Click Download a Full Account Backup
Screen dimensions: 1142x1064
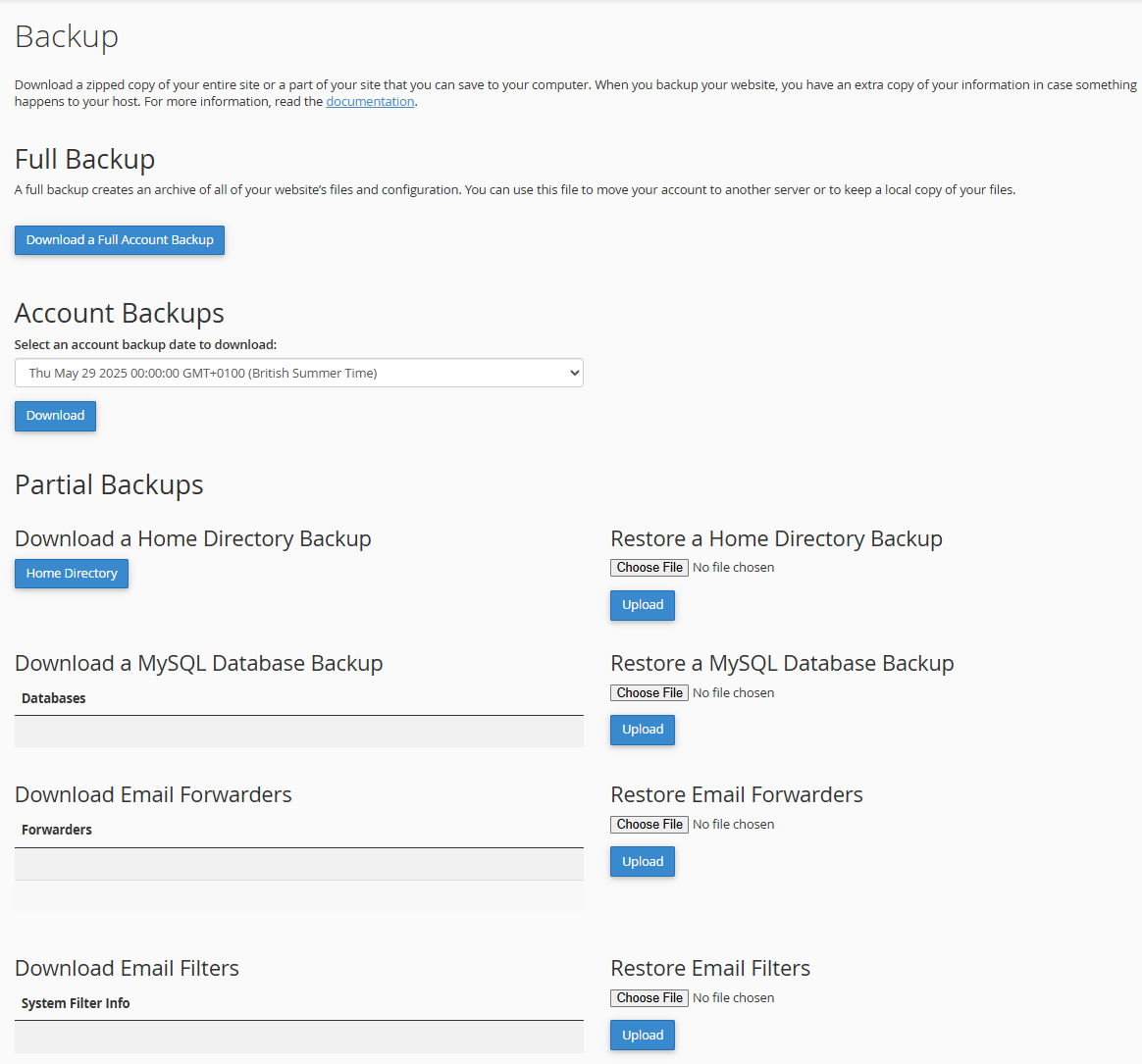120,240
